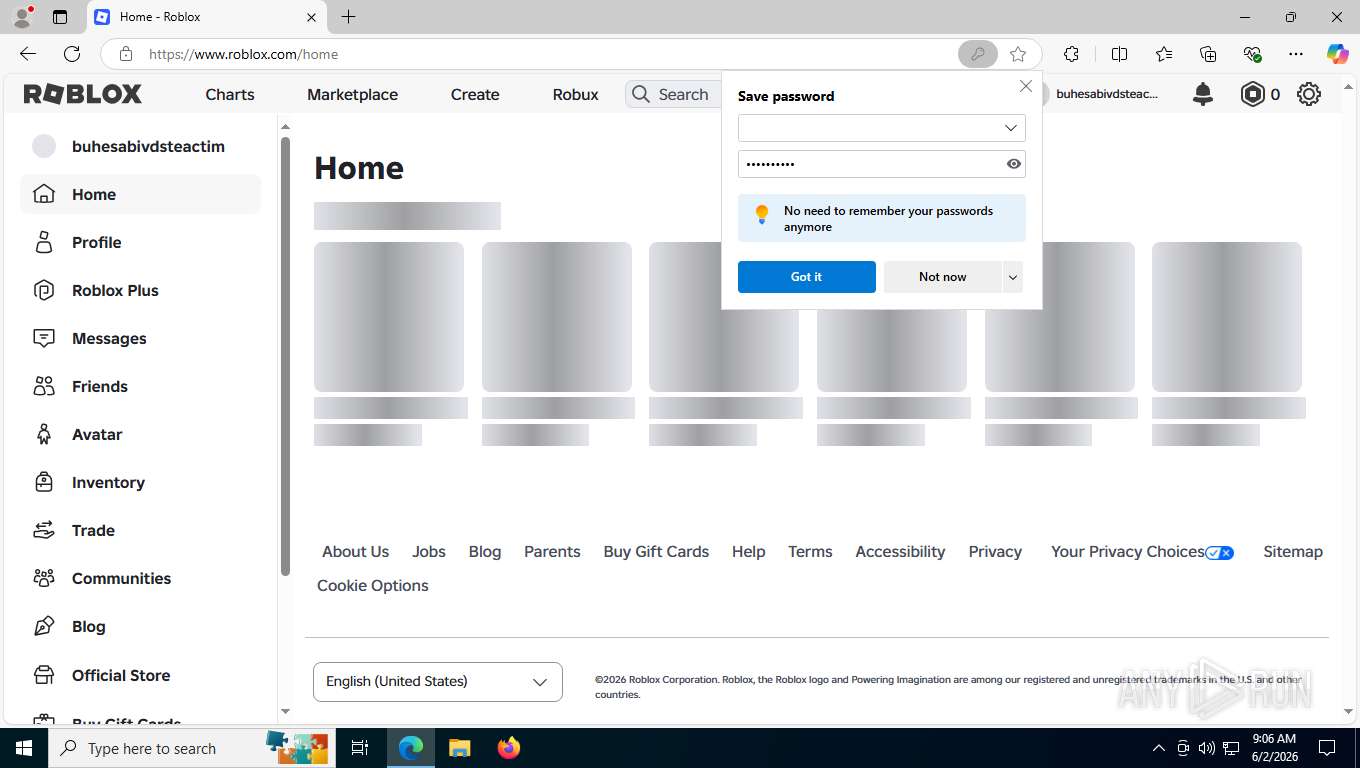This screenshot has width=1360, height=768.
Task: Click the Messages sidebar icon
Action: (x=44, y=338)
